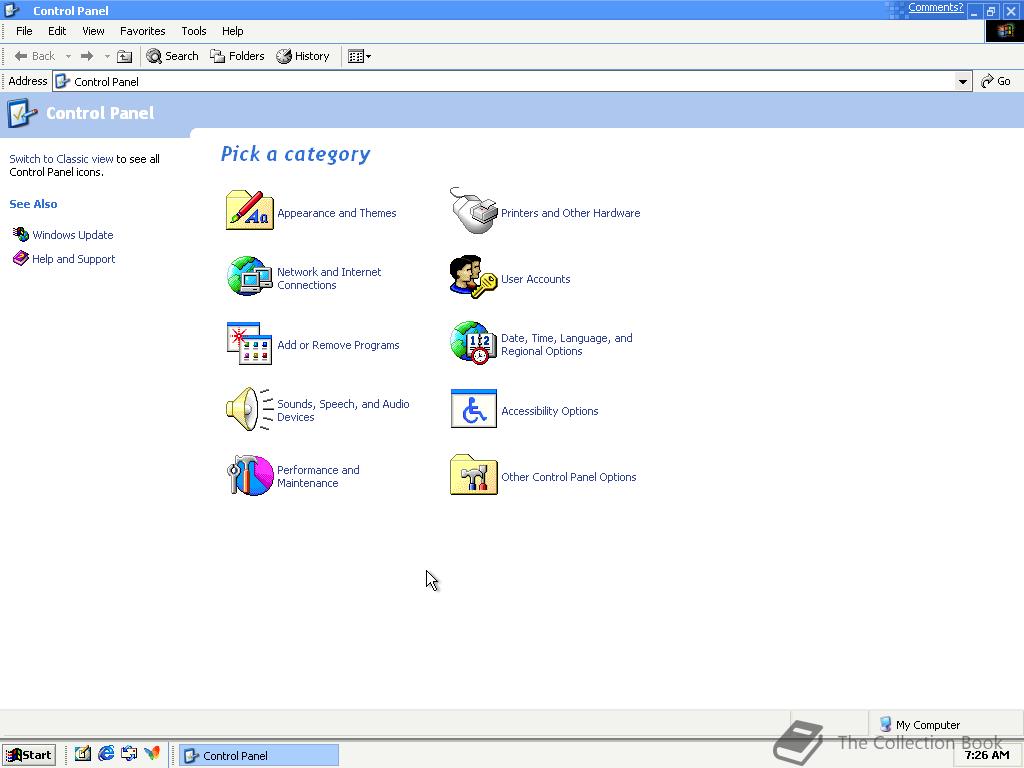Click the Add or Remove Programs text link
Image resolution: width=1024 pixels, height=768 pixels.
(x=338, y=345)
